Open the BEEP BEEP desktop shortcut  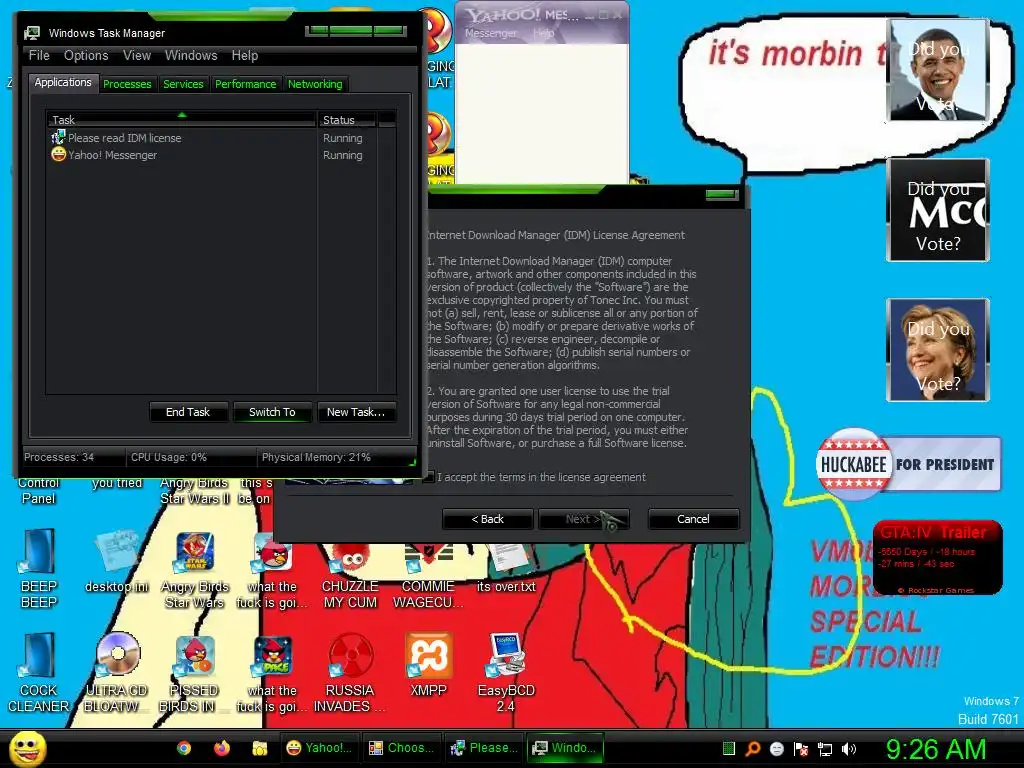tap(39, 568)
